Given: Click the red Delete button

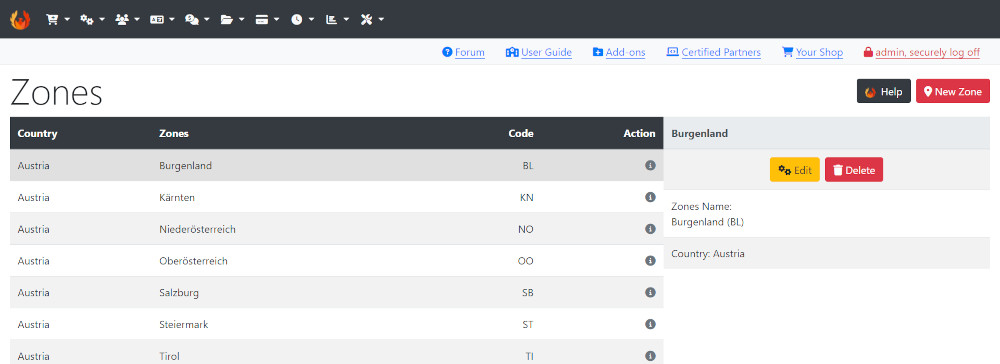Looking at the screenshot, I should 854,170.
